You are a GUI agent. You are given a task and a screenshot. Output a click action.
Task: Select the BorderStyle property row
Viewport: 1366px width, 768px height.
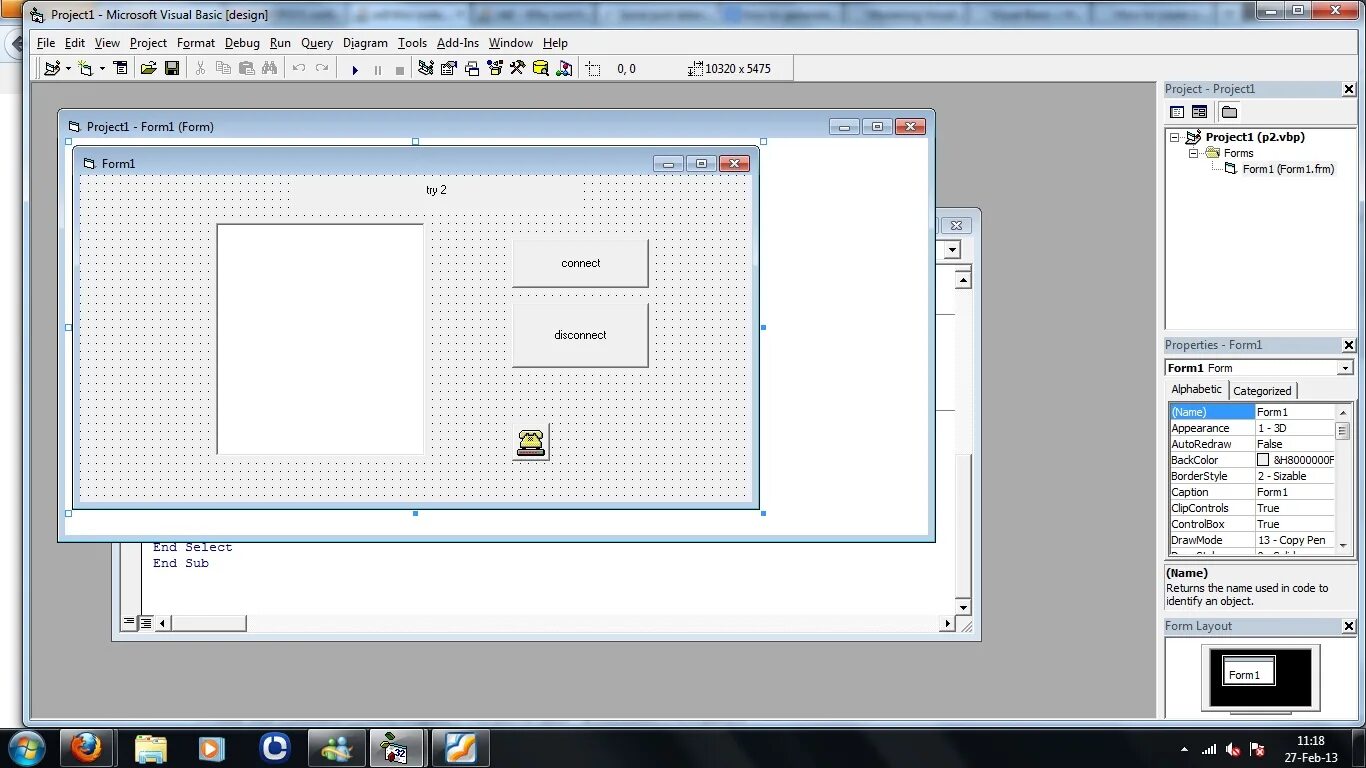1252,476
